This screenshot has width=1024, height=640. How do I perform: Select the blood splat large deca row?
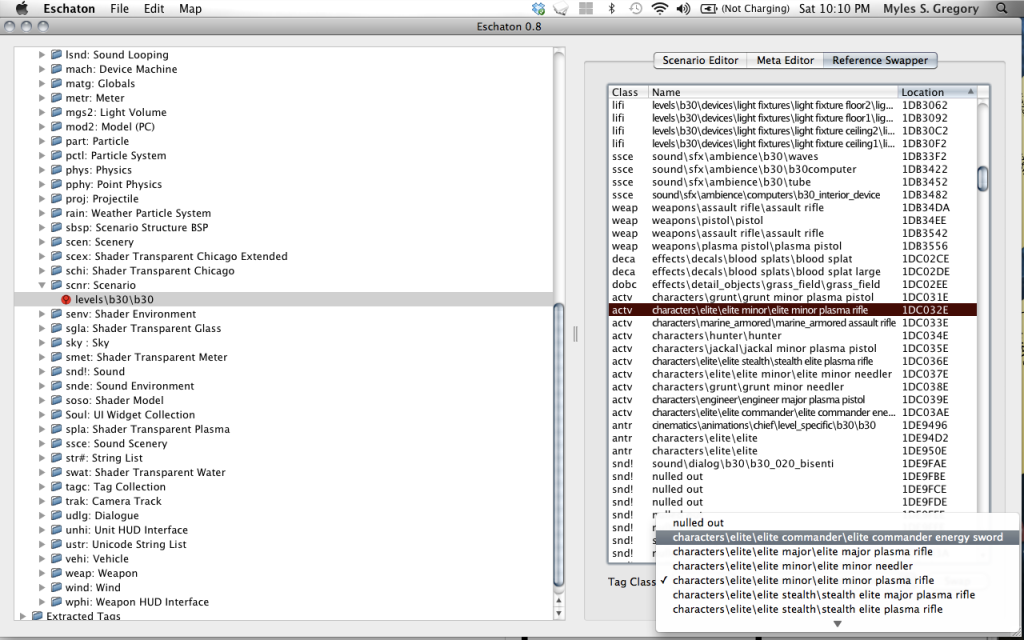click(x=792, y=272)
